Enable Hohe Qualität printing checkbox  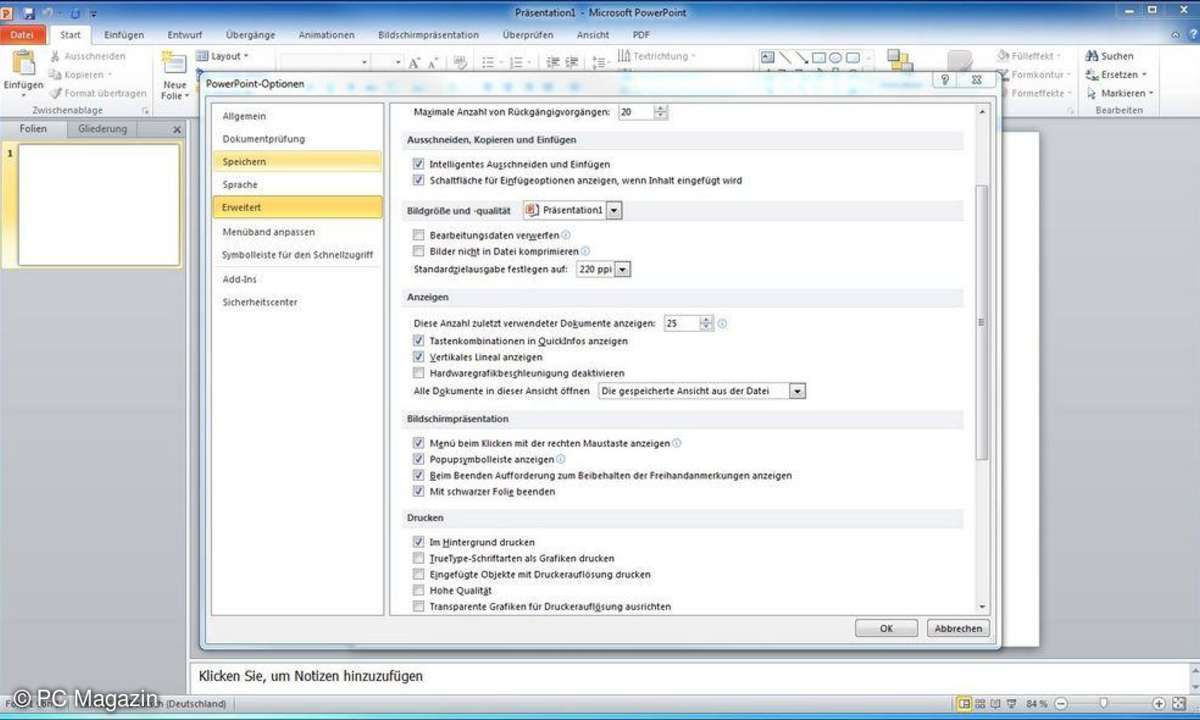(x=419, y=591)
